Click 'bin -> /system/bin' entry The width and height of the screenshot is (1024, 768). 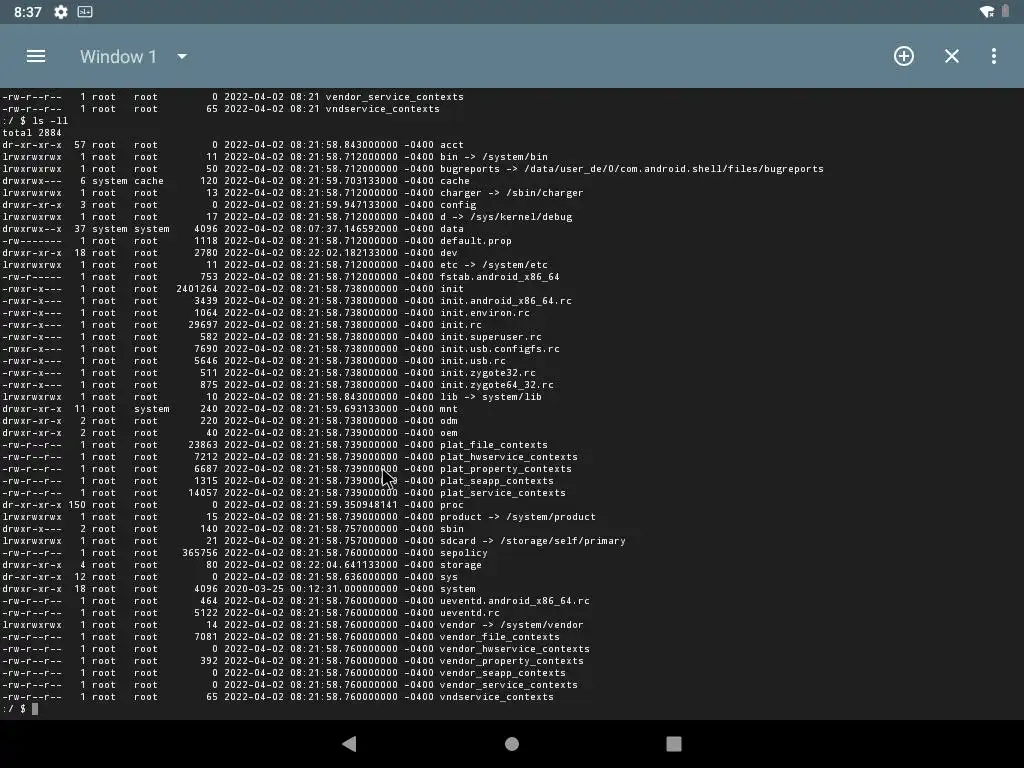point(494,157)
